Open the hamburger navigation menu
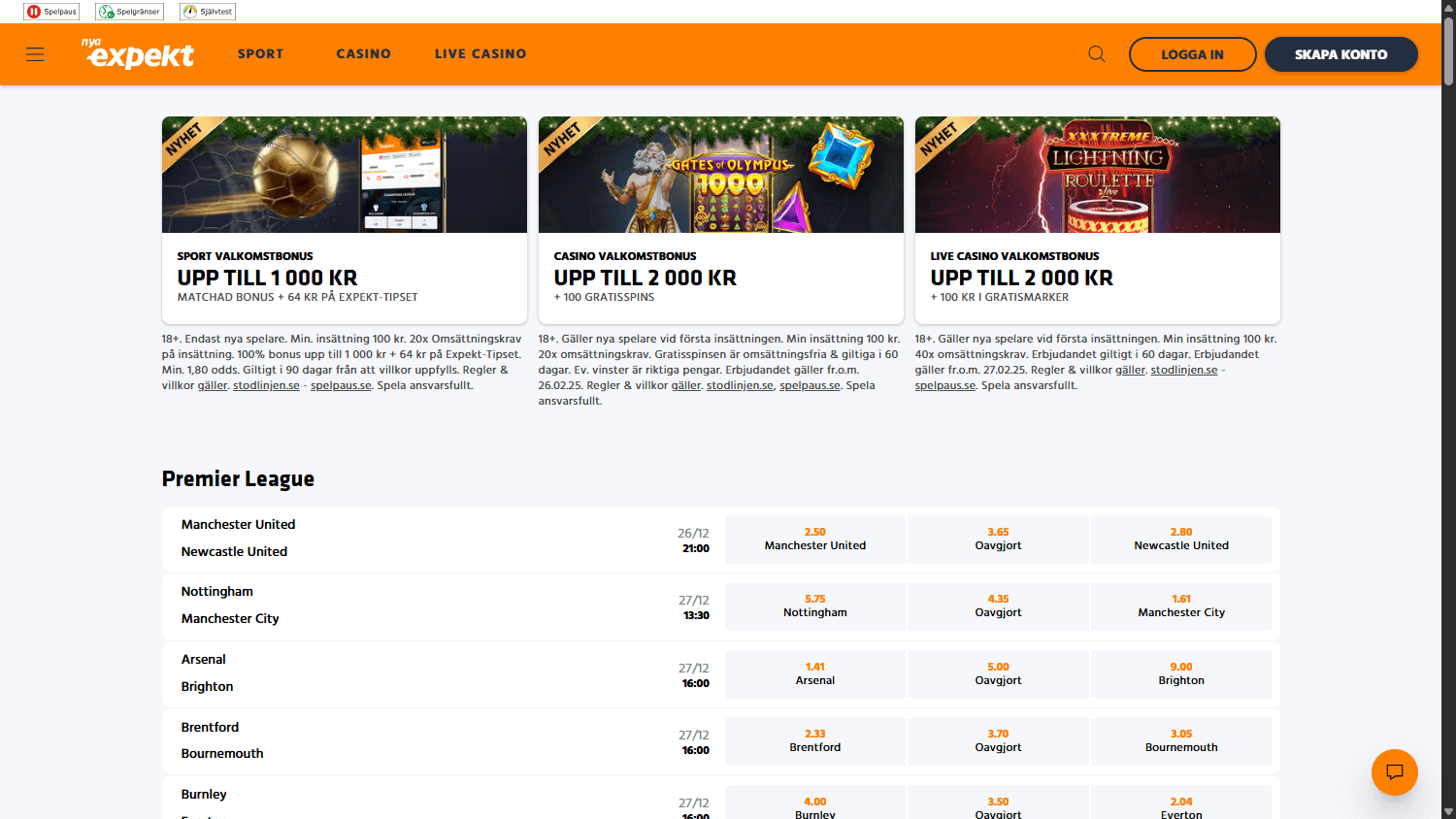Viewport: 1456px width, 819px height. 35,54
